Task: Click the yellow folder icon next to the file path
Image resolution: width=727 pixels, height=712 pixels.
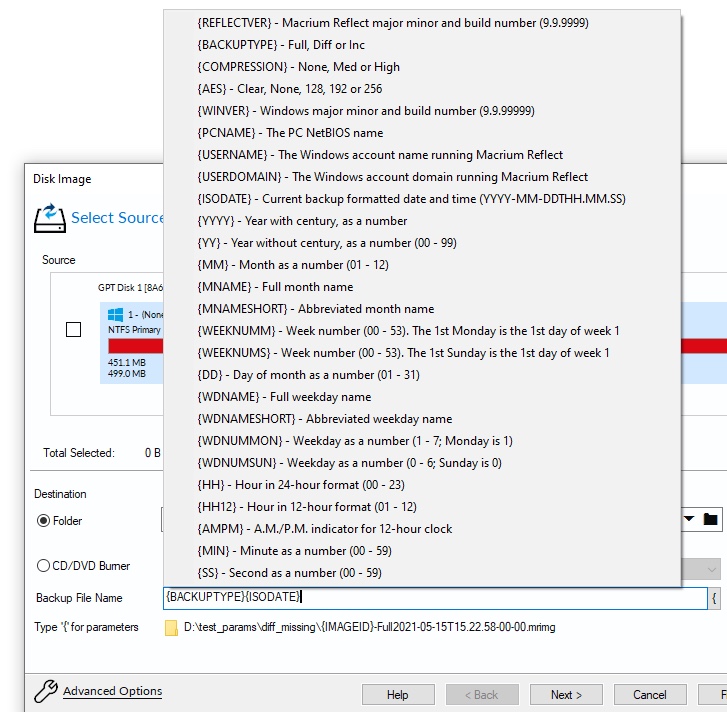Action: point(172,628)
